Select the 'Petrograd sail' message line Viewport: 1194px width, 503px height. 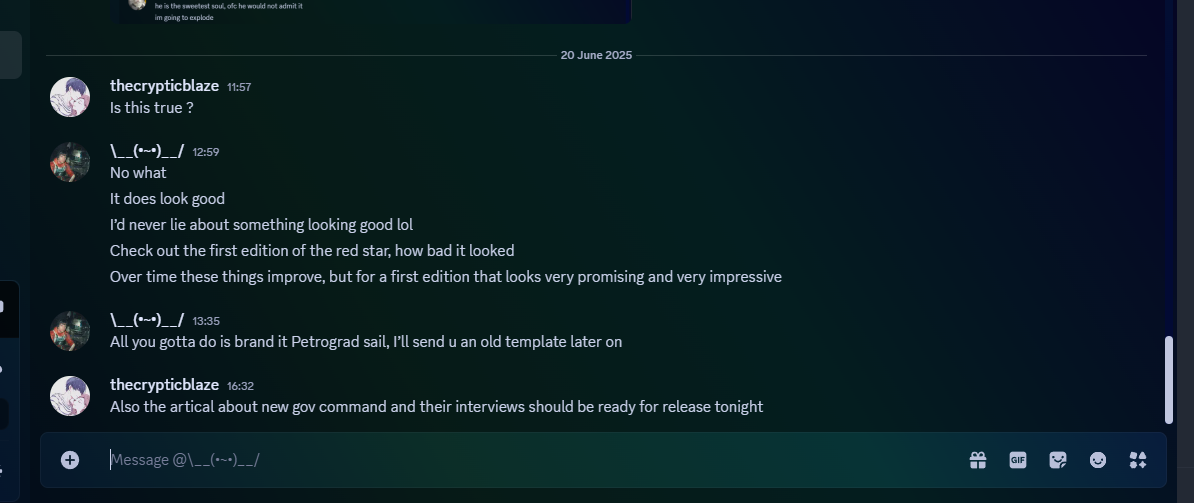click(366, 342)
